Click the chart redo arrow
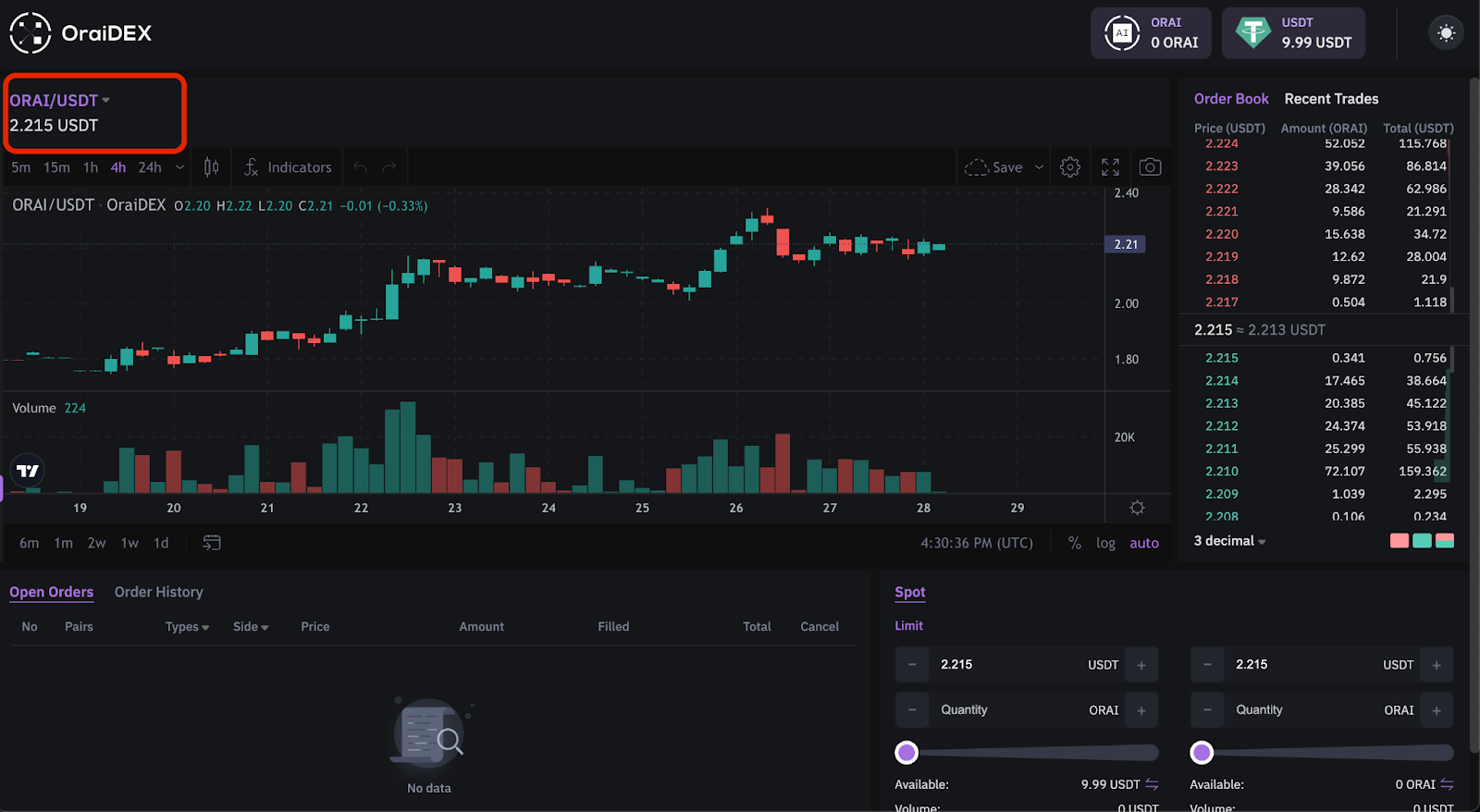 pos(389,167)
